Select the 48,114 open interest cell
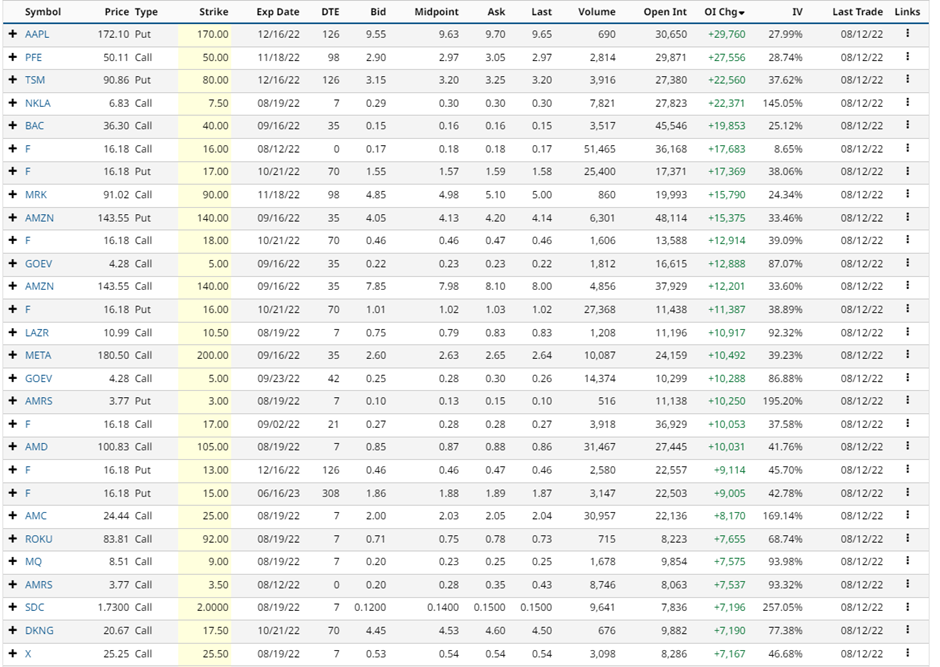This screenshot has width=940, height=667. 671,218
